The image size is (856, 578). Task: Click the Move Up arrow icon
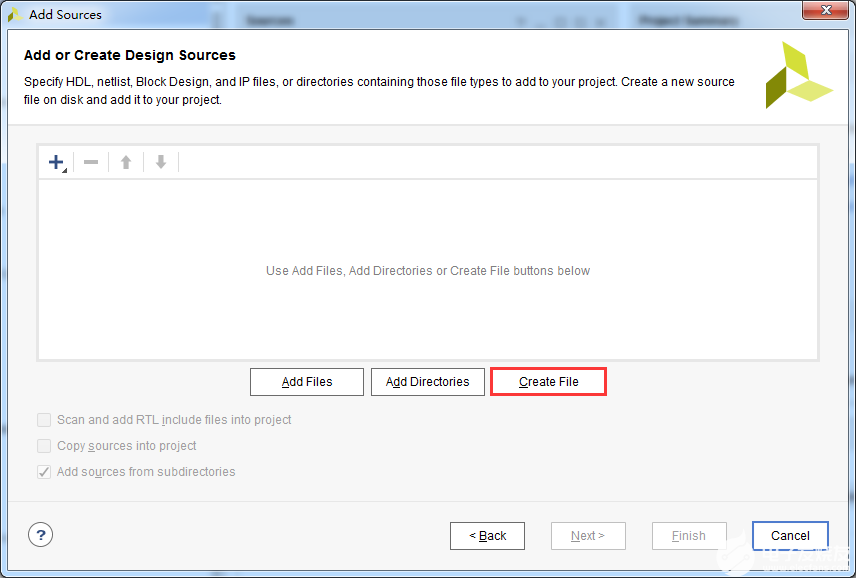(126, 162)
